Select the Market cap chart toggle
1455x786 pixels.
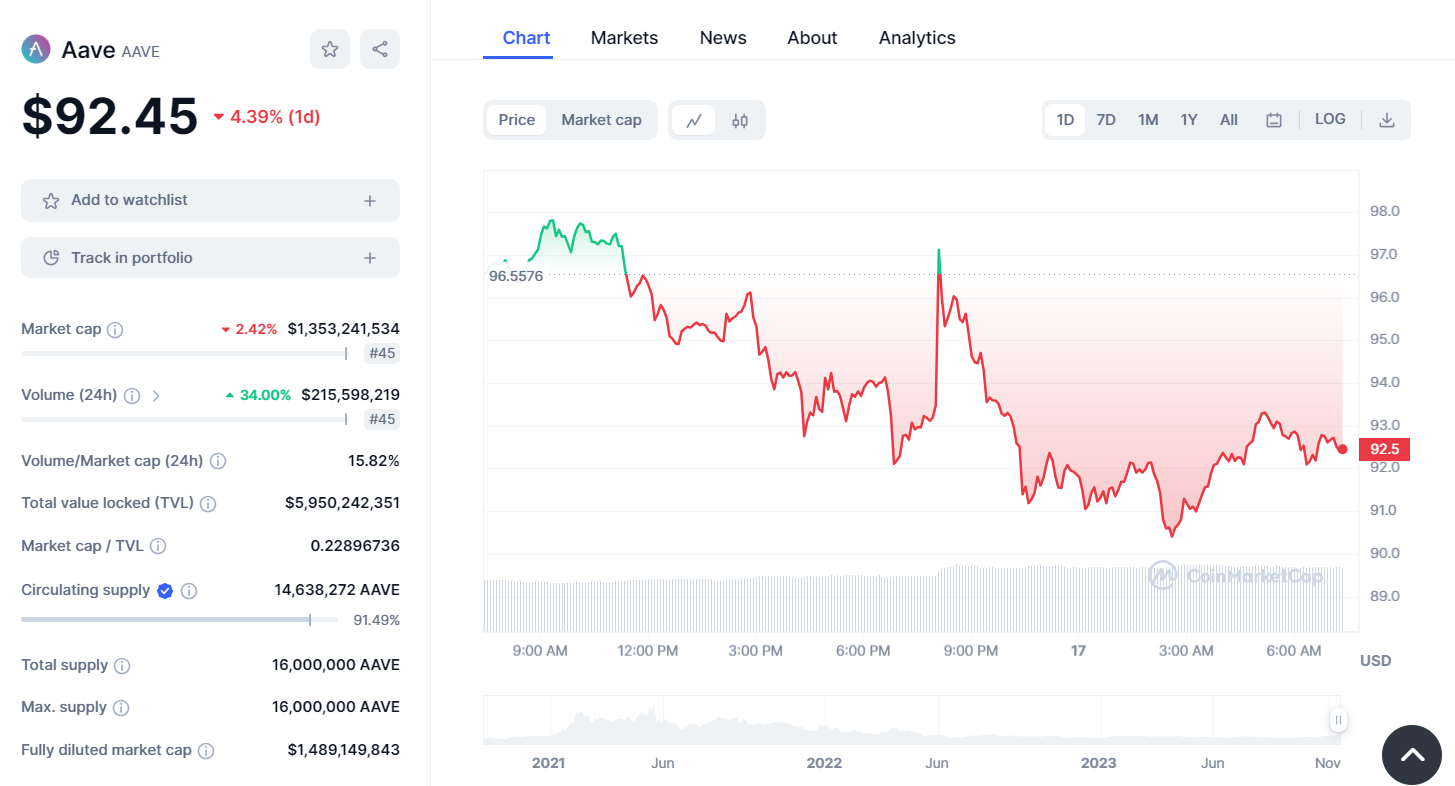601,120
